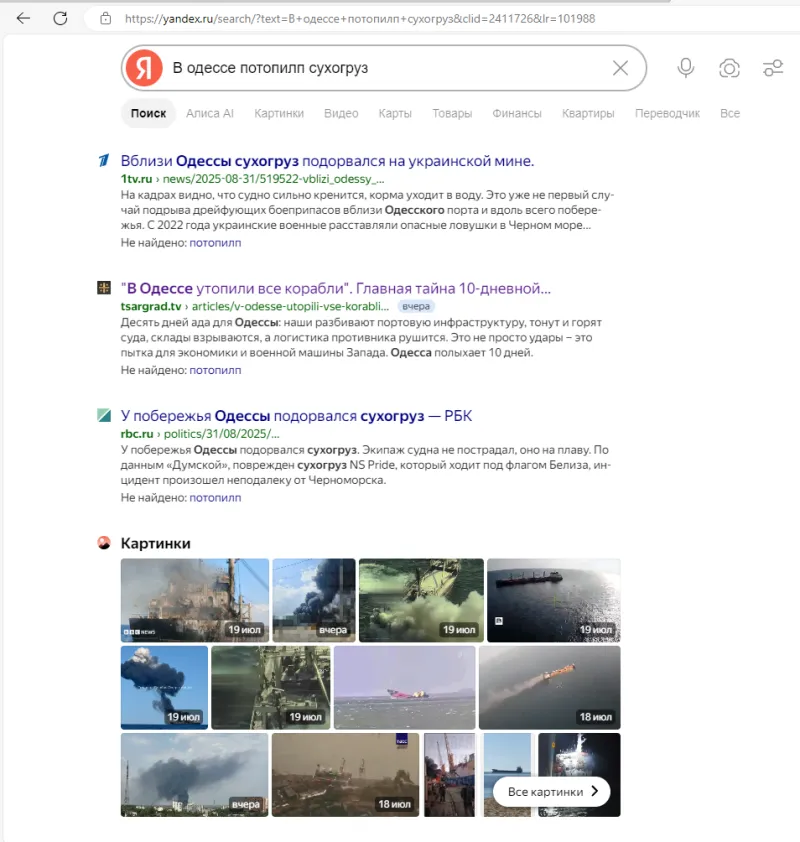
Task: Open 1tv.ru news/2025-08-31 path link
Action: click(x=273, y=179)
